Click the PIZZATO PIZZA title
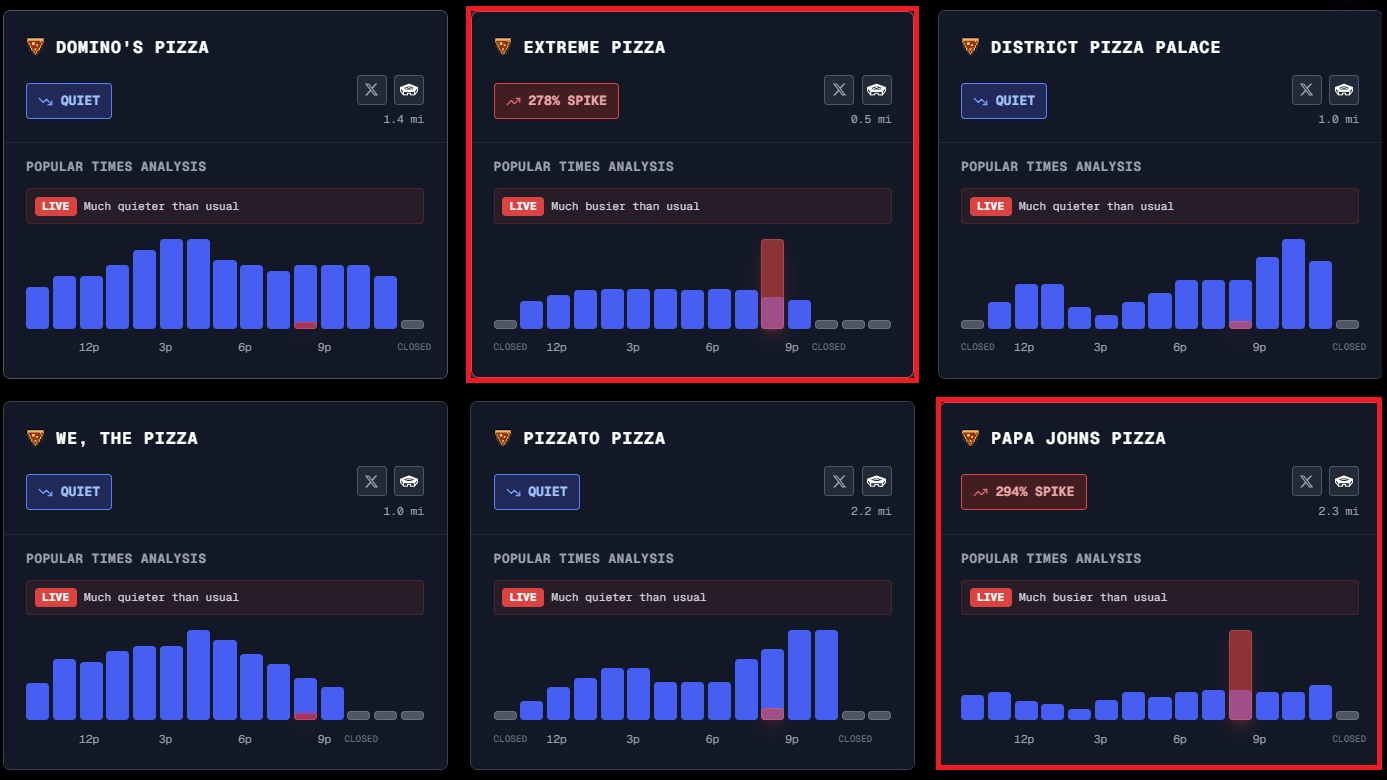 coord(594,438)
